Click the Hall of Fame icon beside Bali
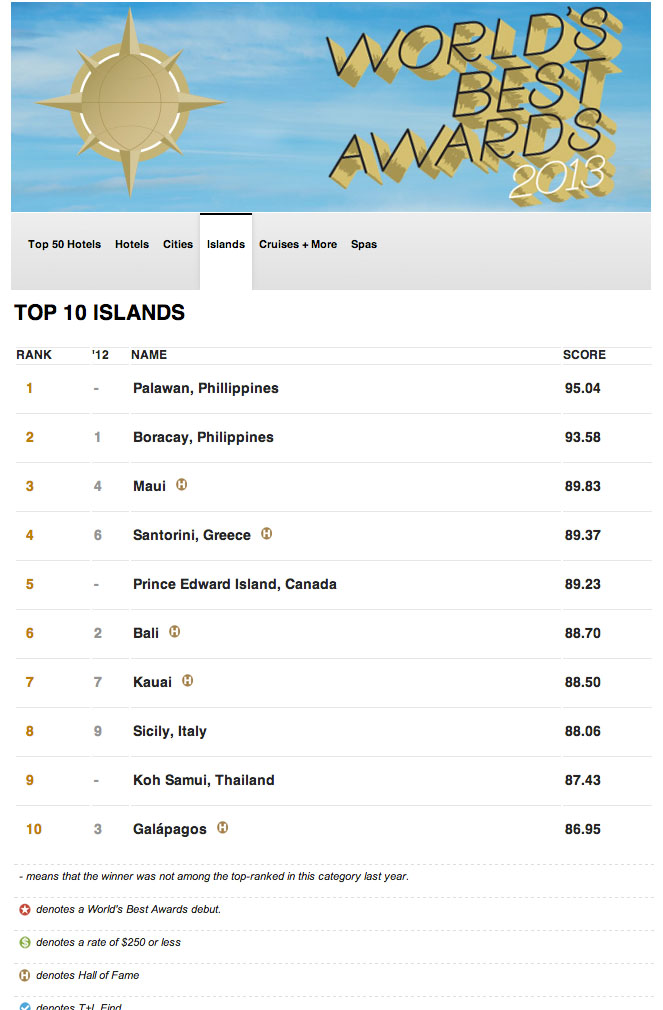Image resolution: width=663 pixels, height=1010 pixels. (175, 631)
